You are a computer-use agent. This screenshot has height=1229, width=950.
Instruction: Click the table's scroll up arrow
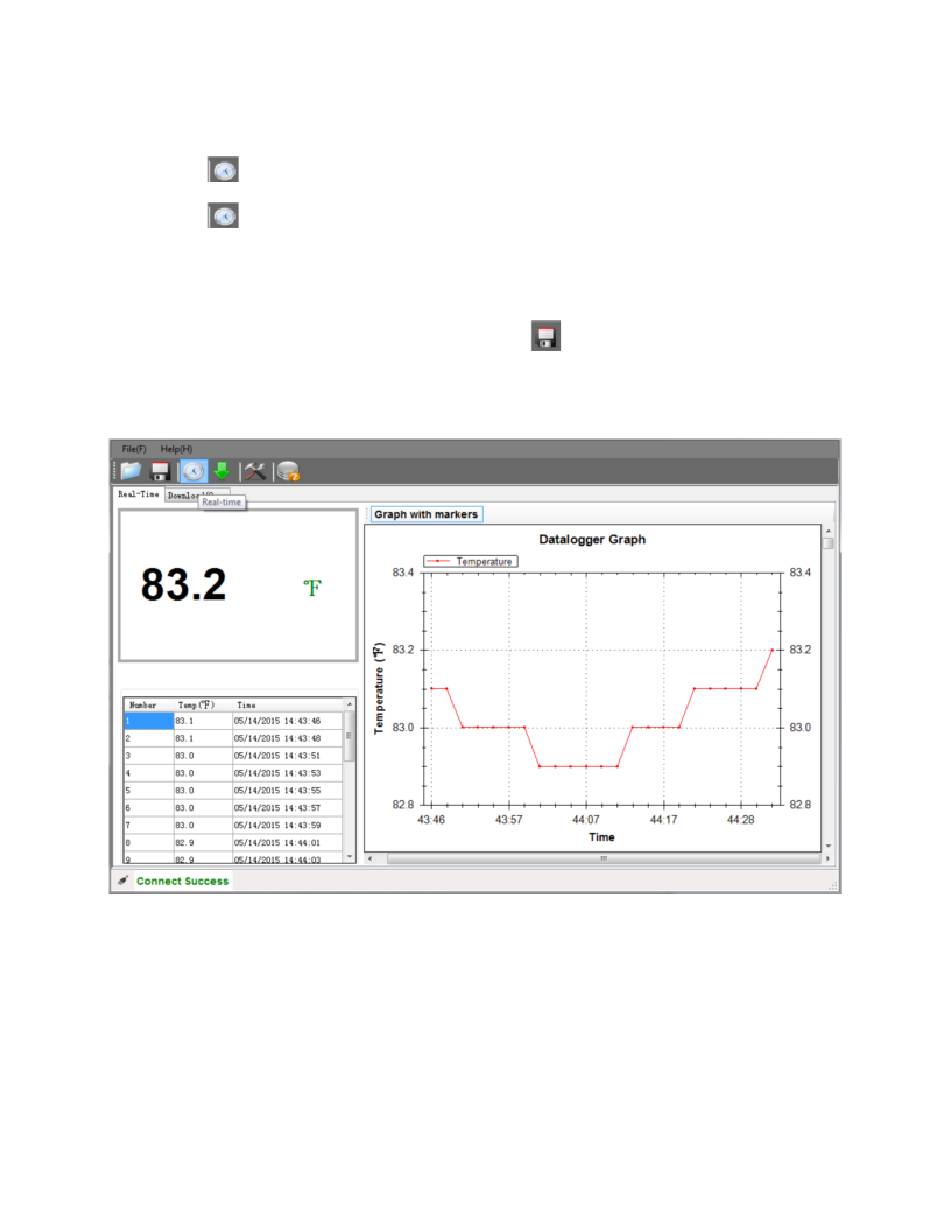tap(349, 704)
